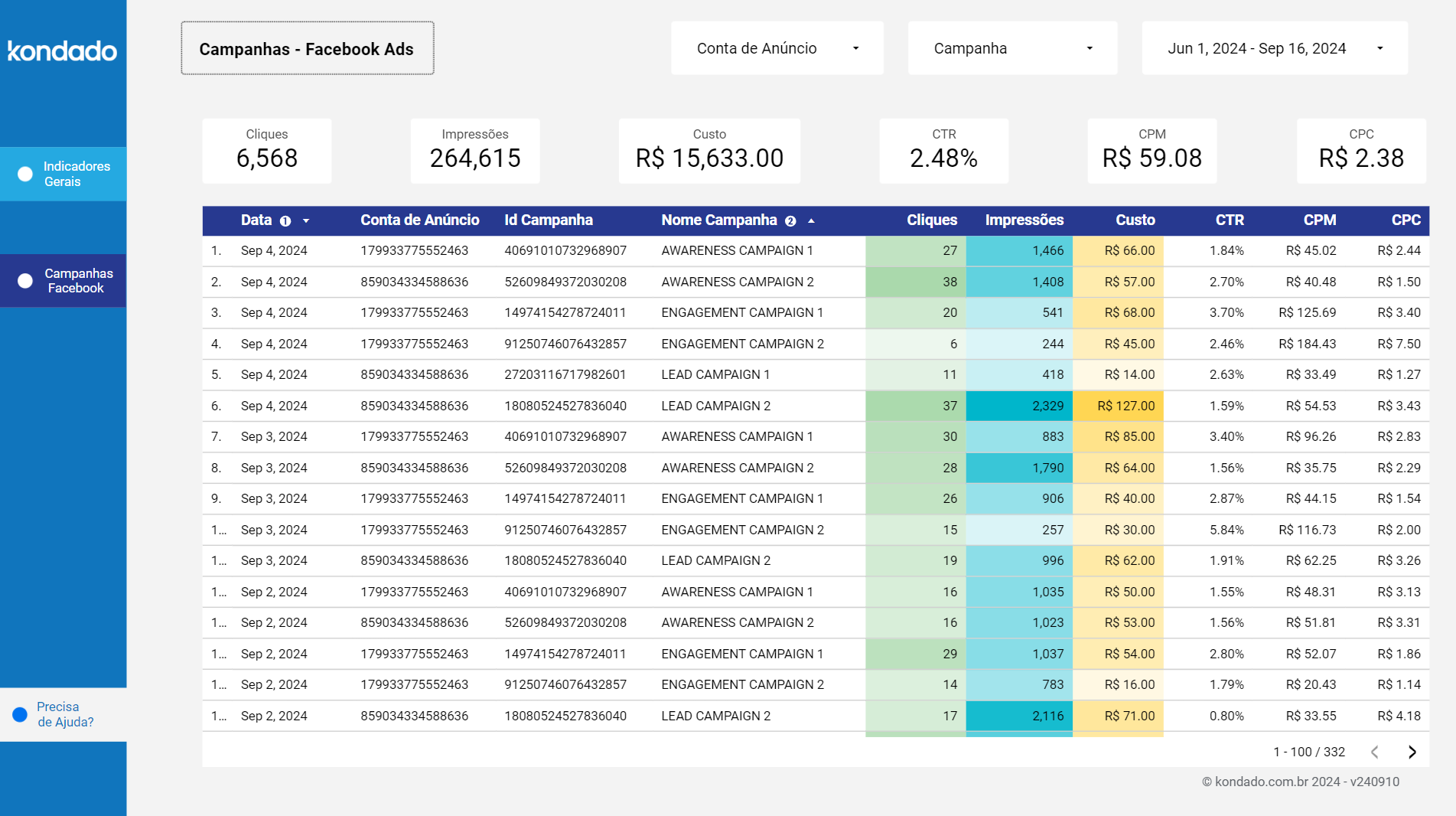The height and width of the screenshot is (816, 1456).
Task: Go to next page of campaign results
Action: click(x=1412, y=752)
